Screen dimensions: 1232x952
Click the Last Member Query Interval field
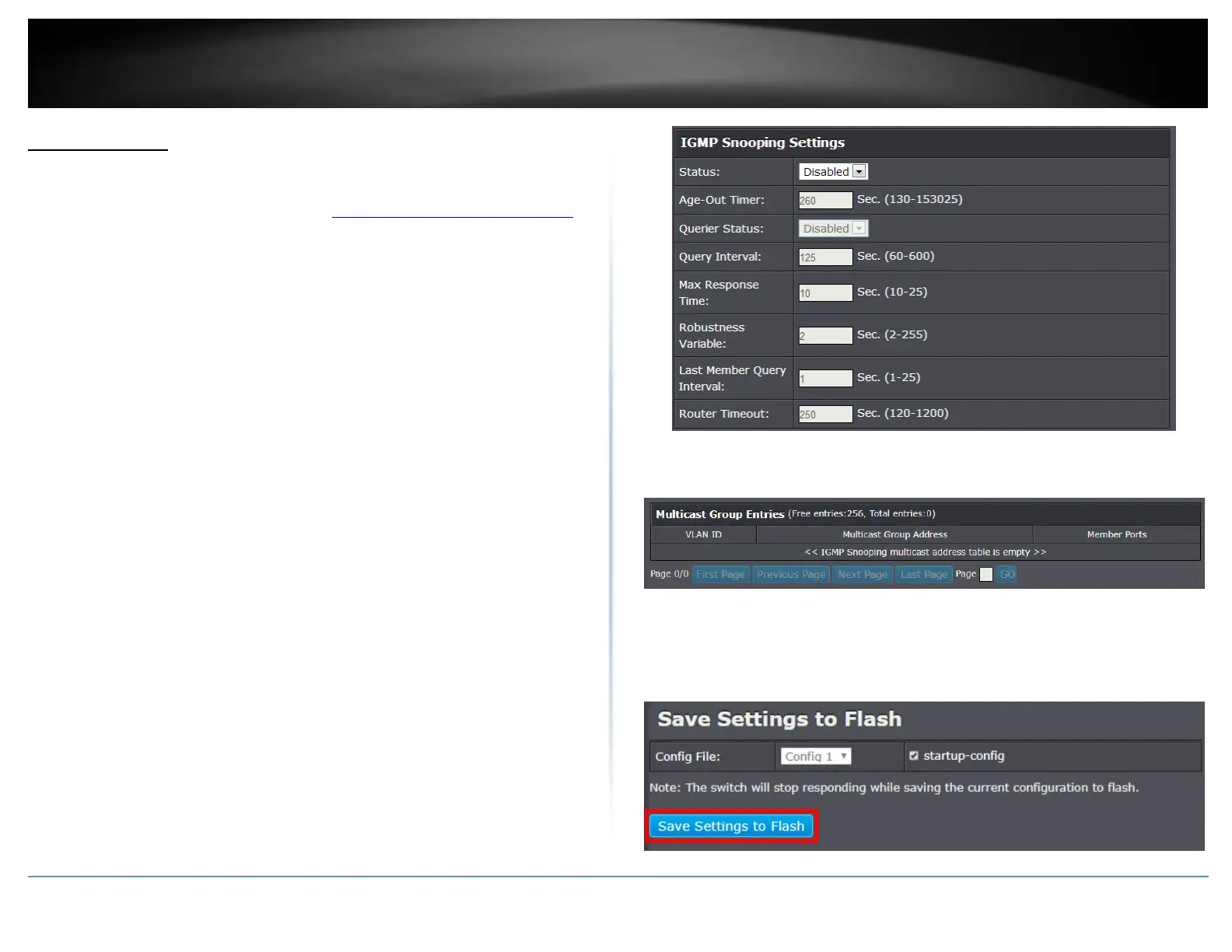[826, 379]
